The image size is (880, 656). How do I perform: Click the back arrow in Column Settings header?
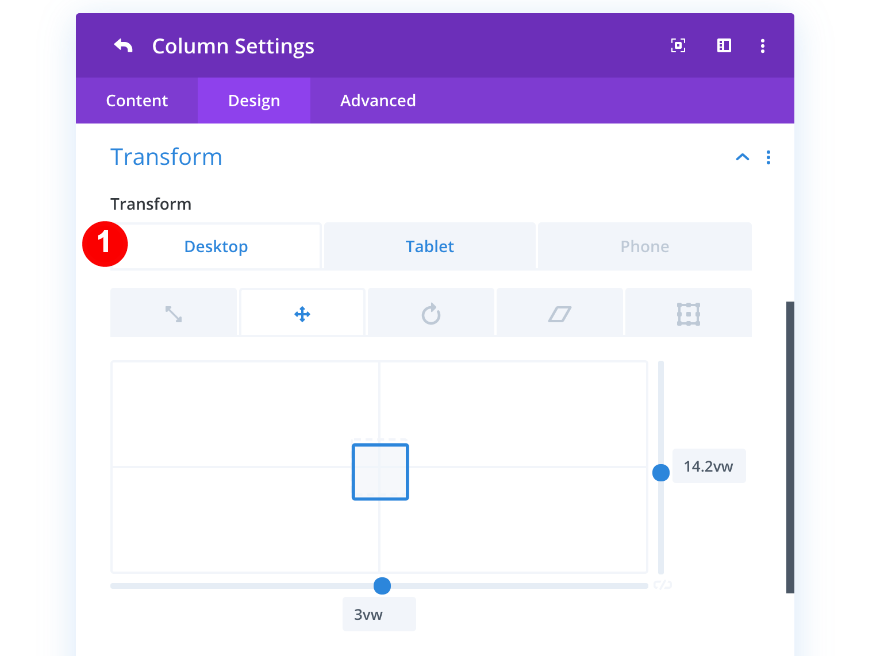pyautogui.click(x=123, y=46)
